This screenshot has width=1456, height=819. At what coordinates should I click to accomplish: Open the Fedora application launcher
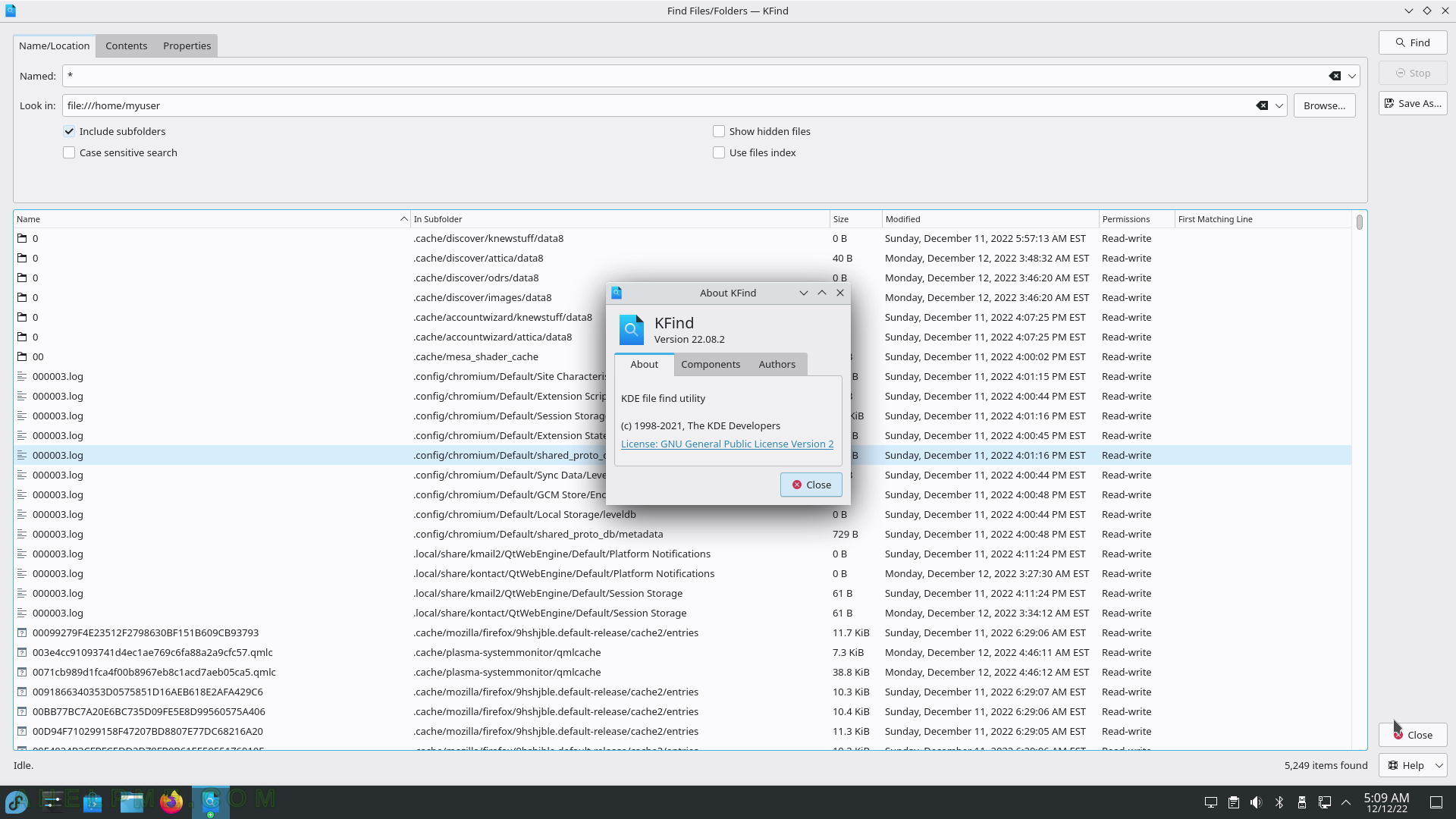click(17, 802)
